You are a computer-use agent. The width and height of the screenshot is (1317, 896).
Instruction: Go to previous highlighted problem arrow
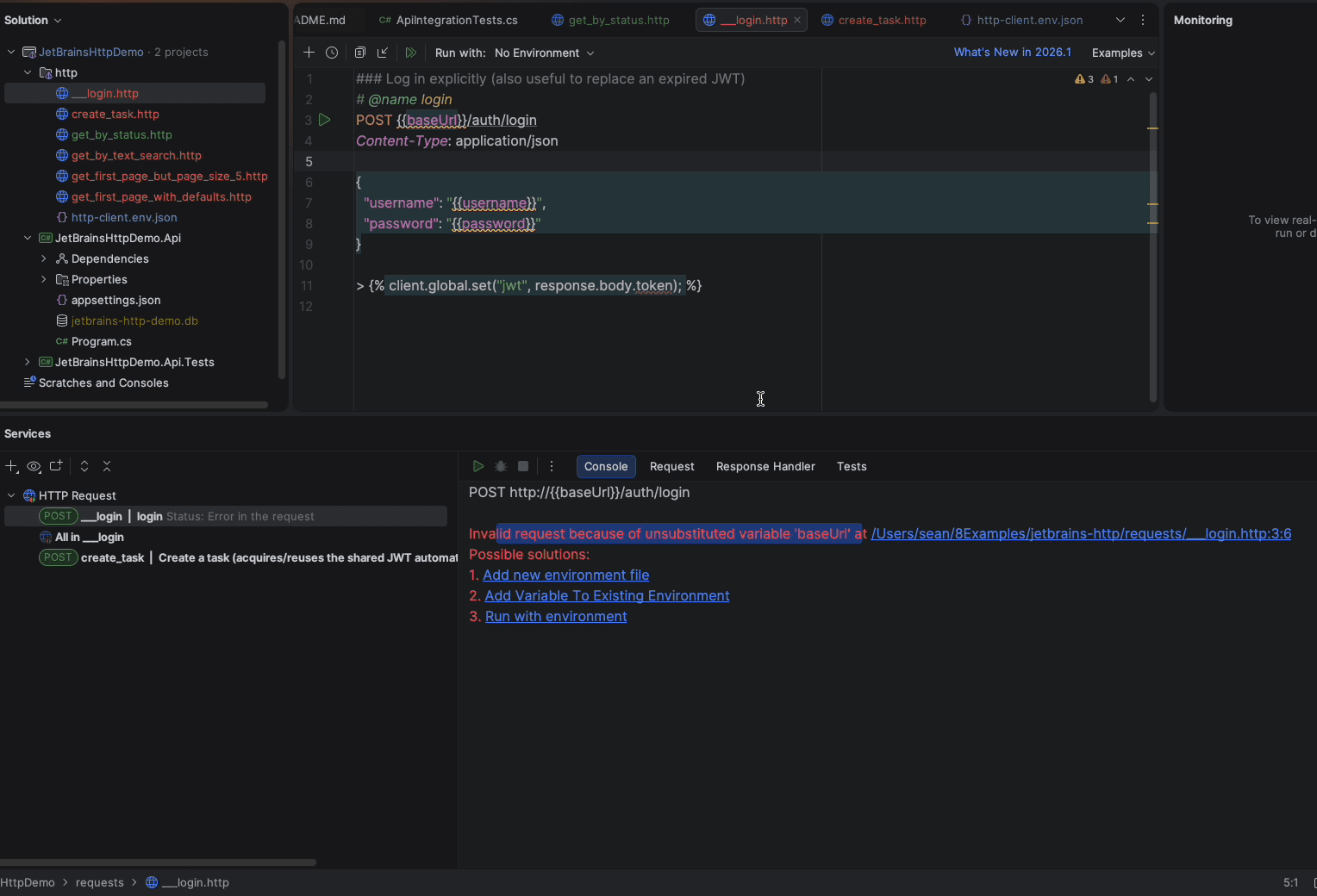[x=1131, y=79]
